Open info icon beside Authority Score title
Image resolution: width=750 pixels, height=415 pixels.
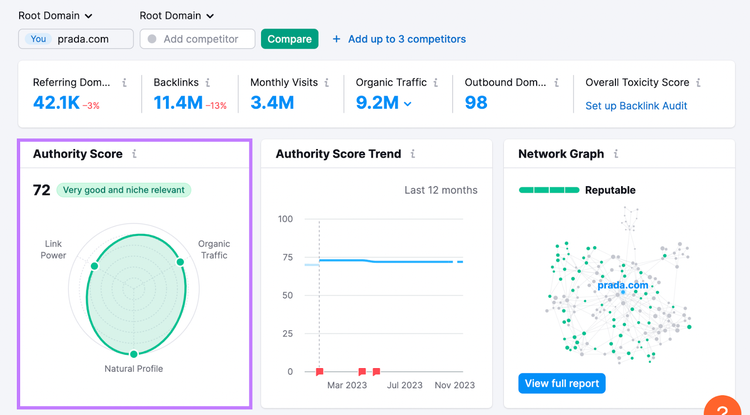click(x=134, y=154)
